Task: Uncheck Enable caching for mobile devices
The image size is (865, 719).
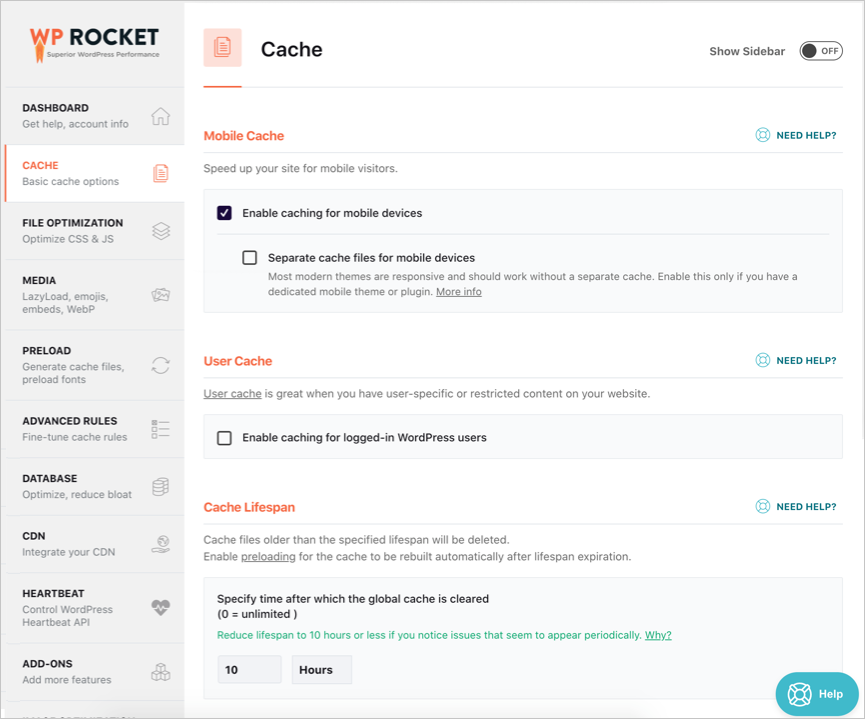Action: tap(224, 213)
